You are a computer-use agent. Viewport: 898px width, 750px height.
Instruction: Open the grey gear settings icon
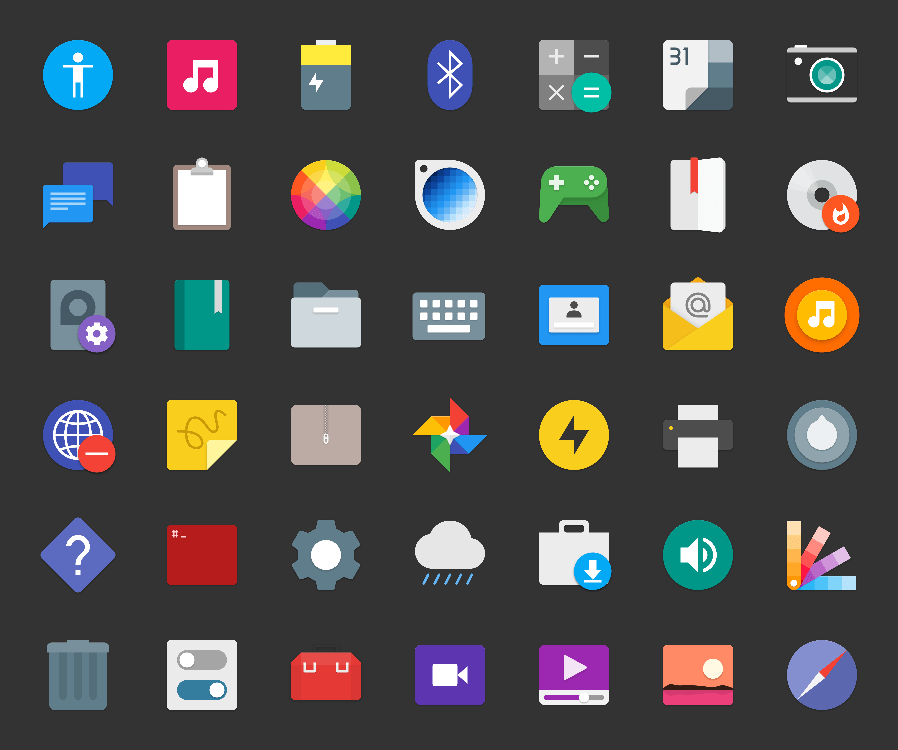(x=326, y=555)
